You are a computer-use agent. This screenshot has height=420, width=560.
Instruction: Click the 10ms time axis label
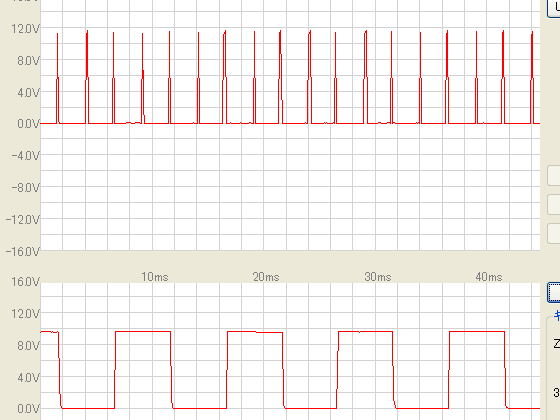(155, 277)
